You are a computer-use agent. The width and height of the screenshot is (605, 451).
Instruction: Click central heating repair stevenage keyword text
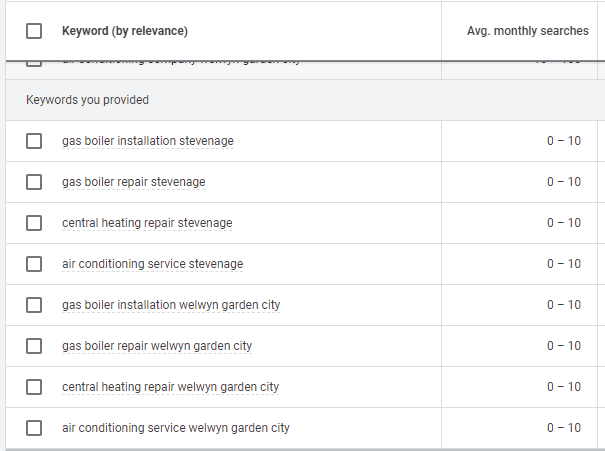pos(147,223)
